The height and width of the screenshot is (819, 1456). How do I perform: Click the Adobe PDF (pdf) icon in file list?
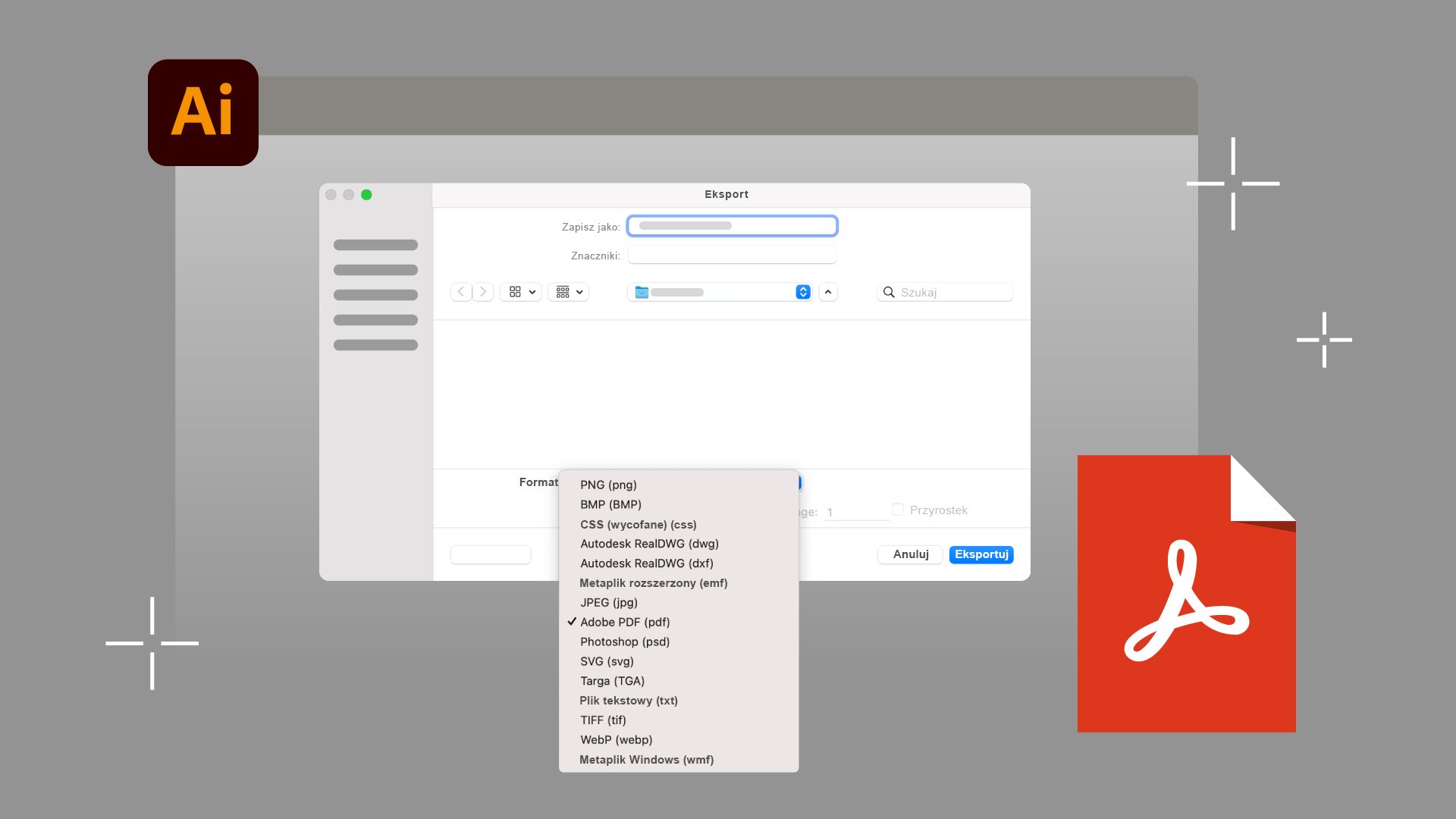click(625, 622)
